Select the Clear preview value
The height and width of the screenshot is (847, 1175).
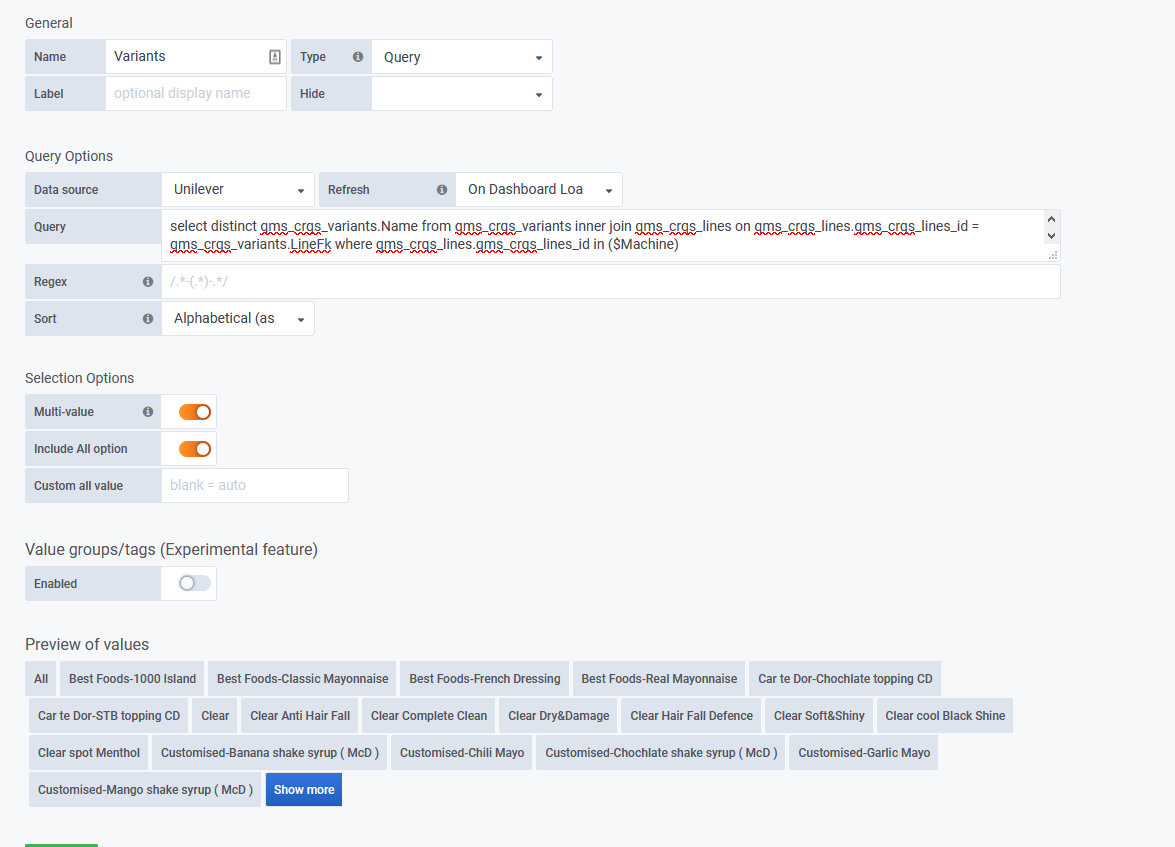214,715
